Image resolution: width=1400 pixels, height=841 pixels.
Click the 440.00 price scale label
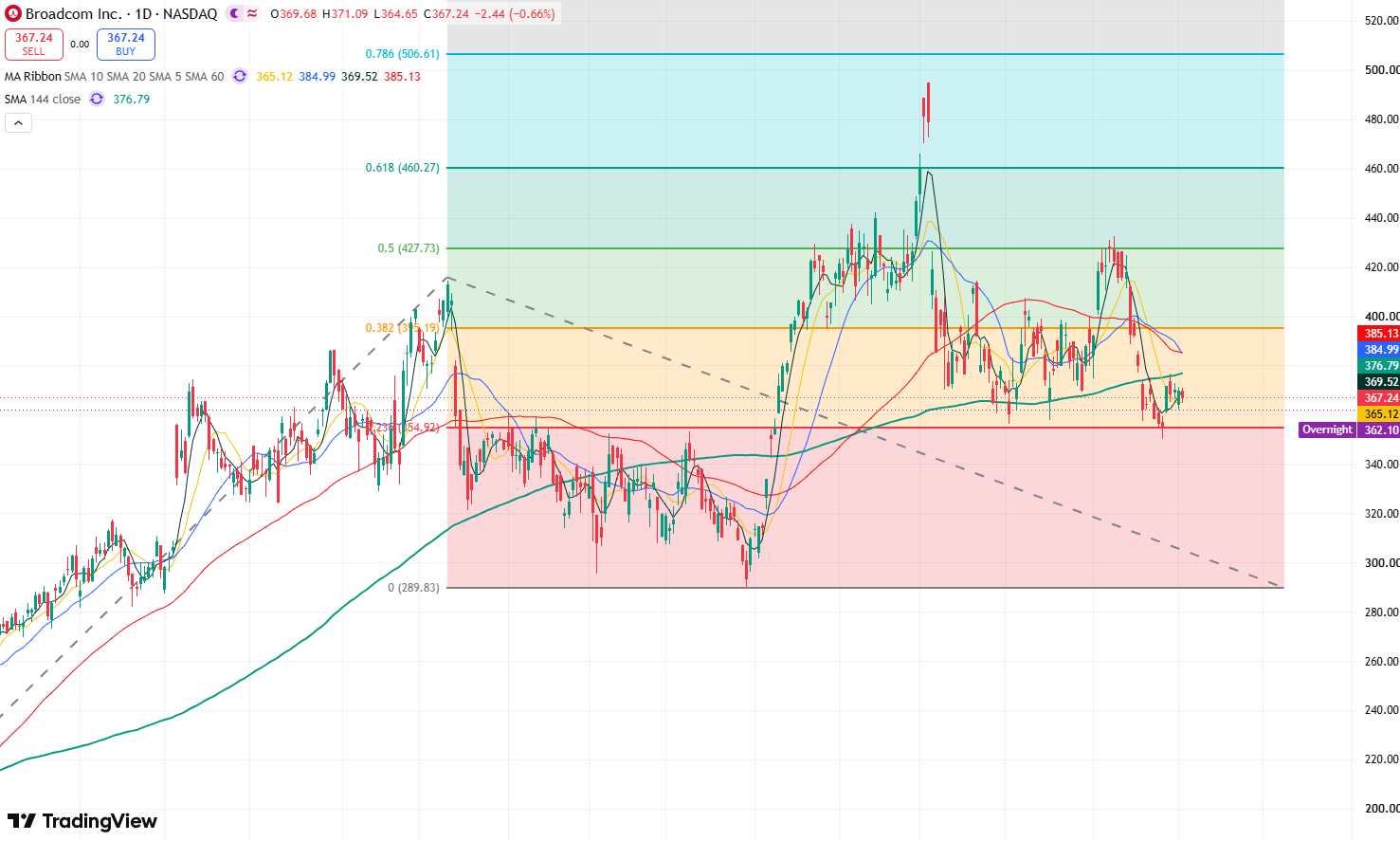pos(1381,218)
